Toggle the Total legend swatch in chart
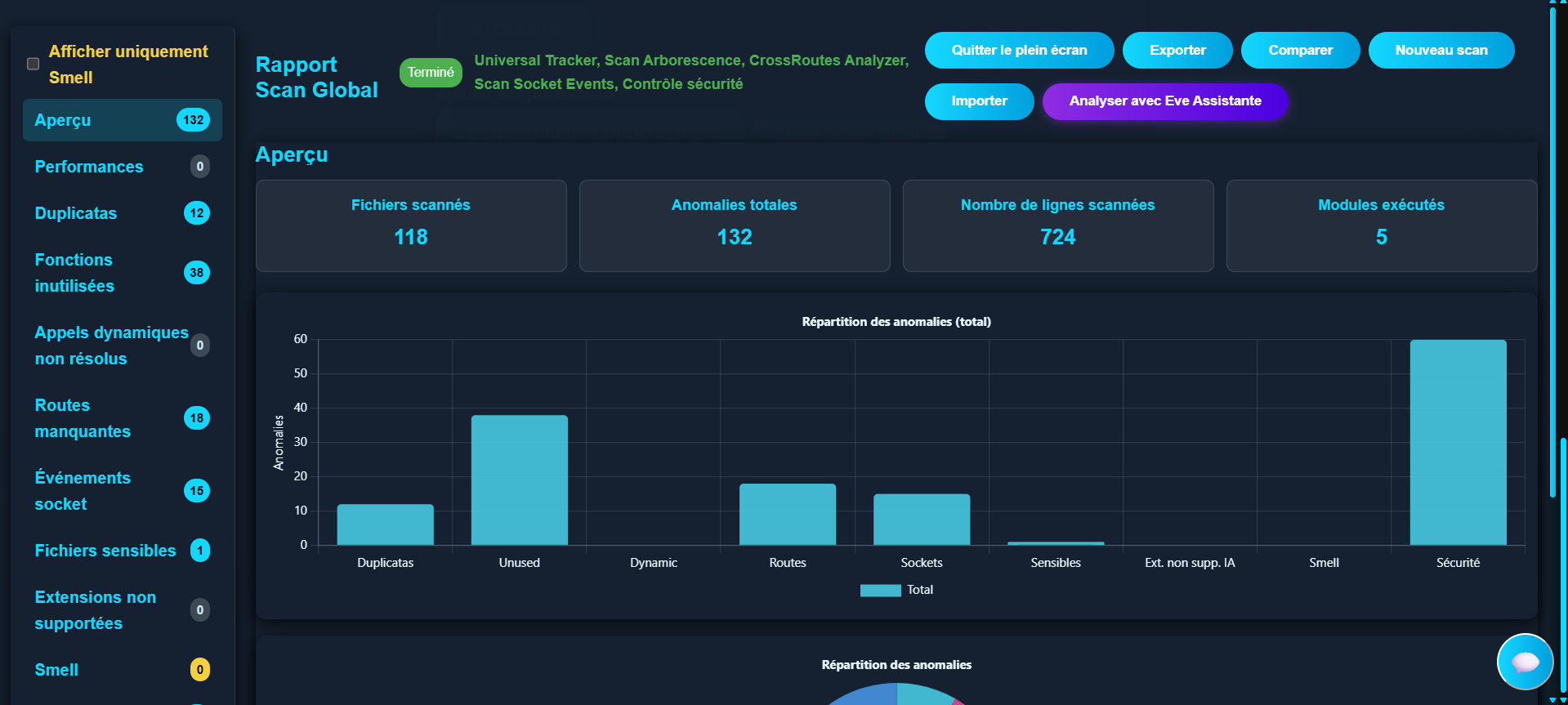 click(x=880, y=590)
